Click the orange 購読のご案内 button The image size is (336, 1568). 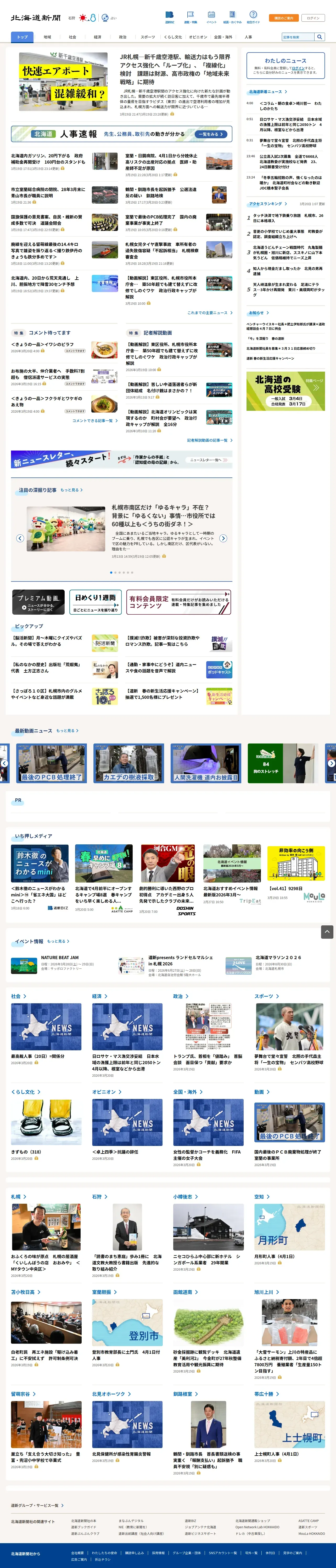(x=284, y=18)
